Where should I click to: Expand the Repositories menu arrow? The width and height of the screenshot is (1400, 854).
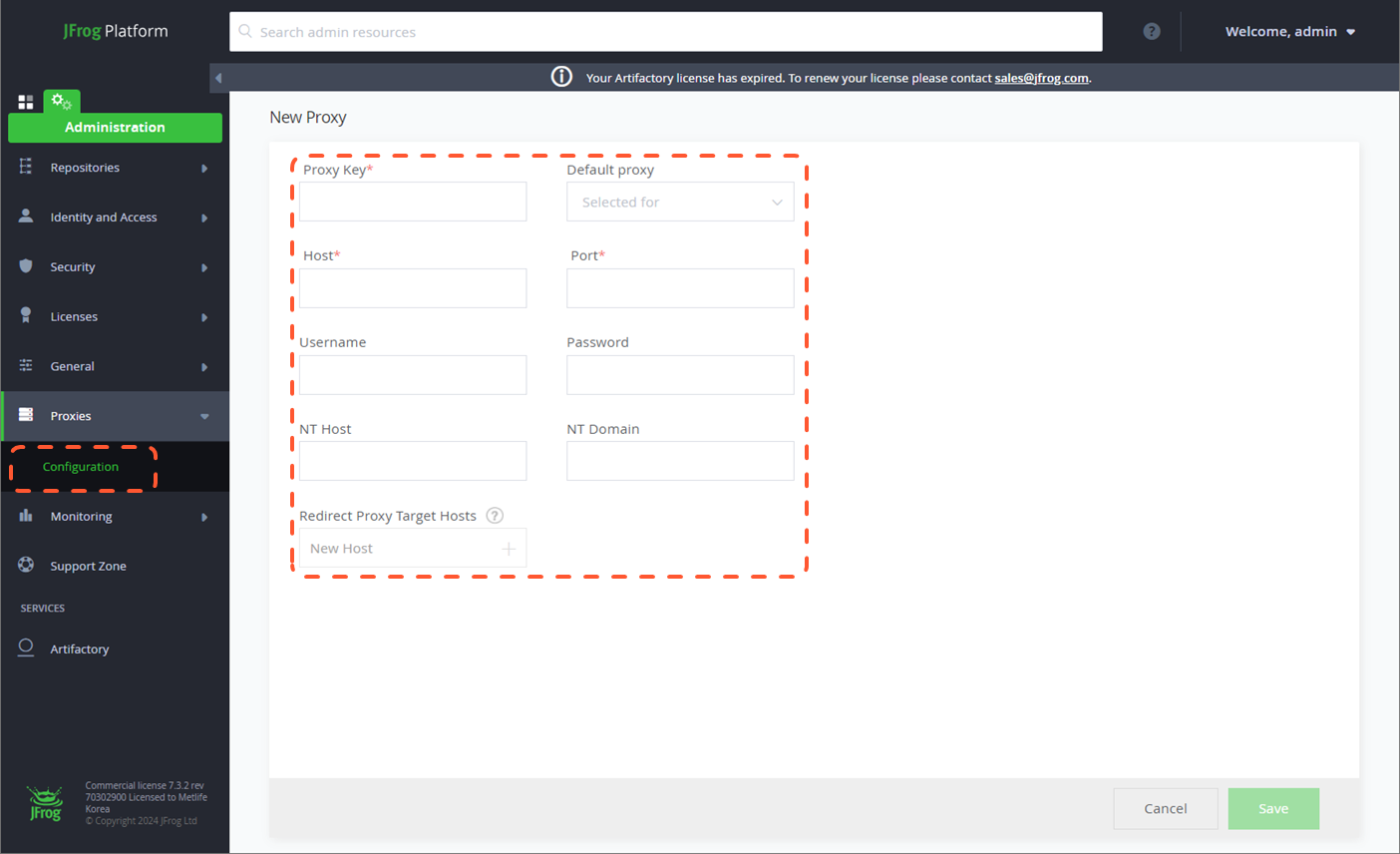(204, 168)
